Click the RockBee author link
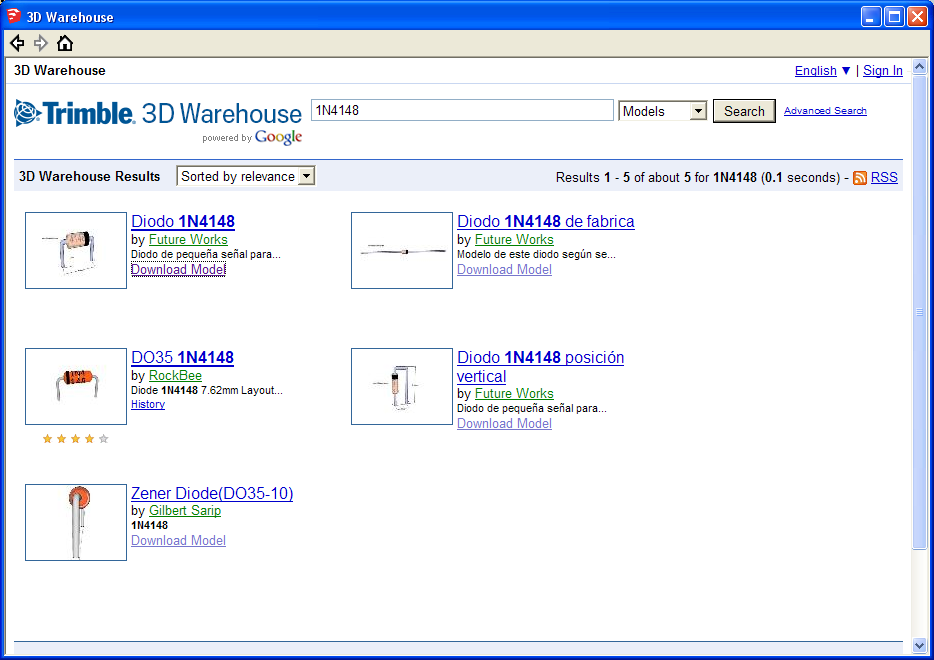Screen dimensions: 934x660 click(175, 376)
